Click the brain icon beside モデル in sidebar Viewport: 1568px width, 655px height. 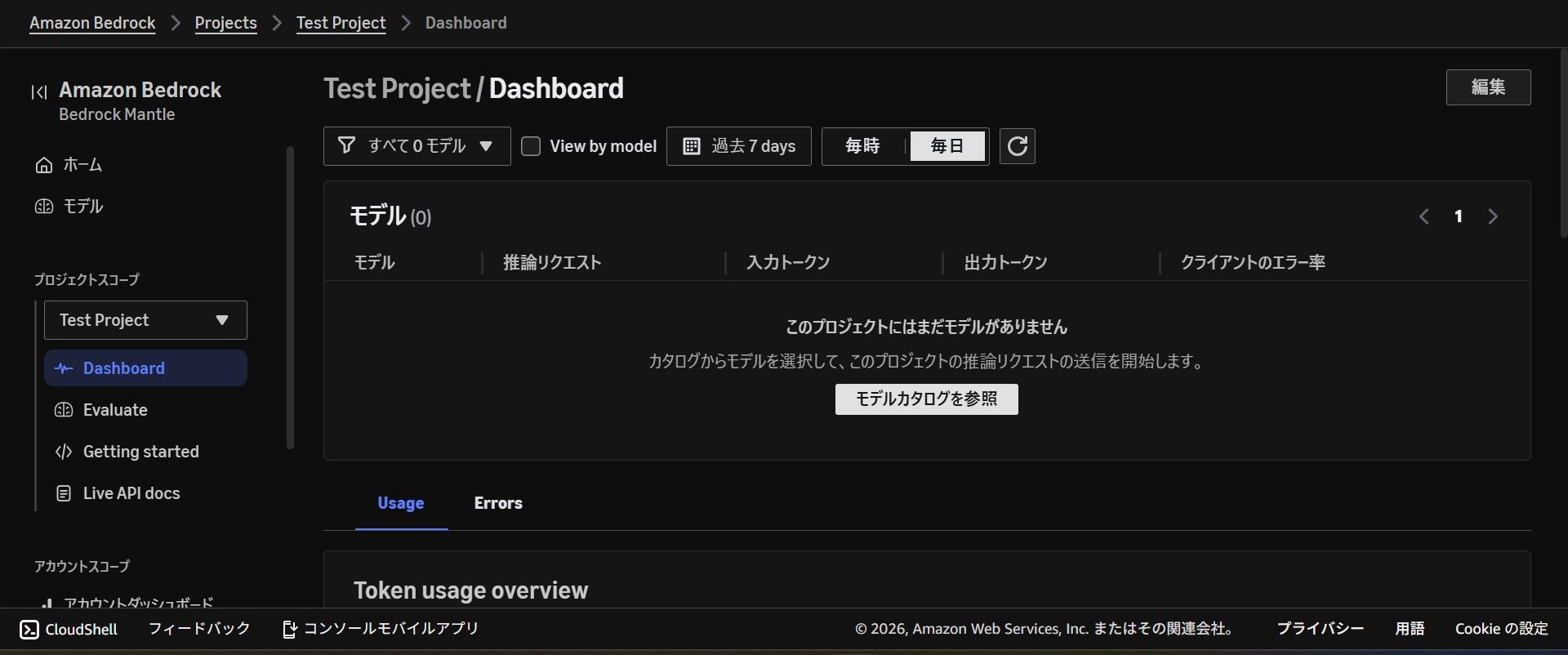(x=44, y=207)
